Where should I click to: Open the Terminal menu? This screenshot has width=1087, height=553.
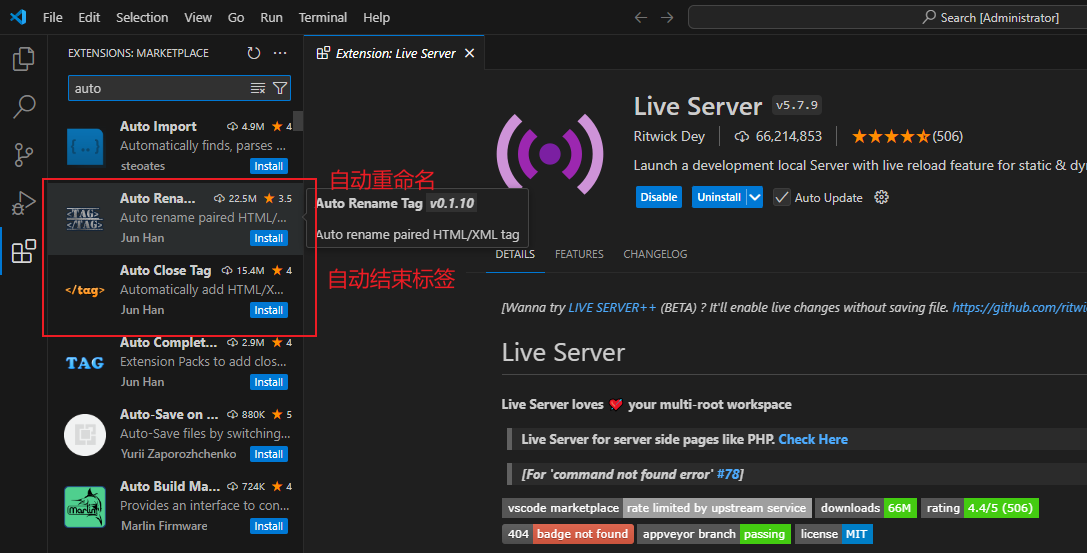(323, 17)
